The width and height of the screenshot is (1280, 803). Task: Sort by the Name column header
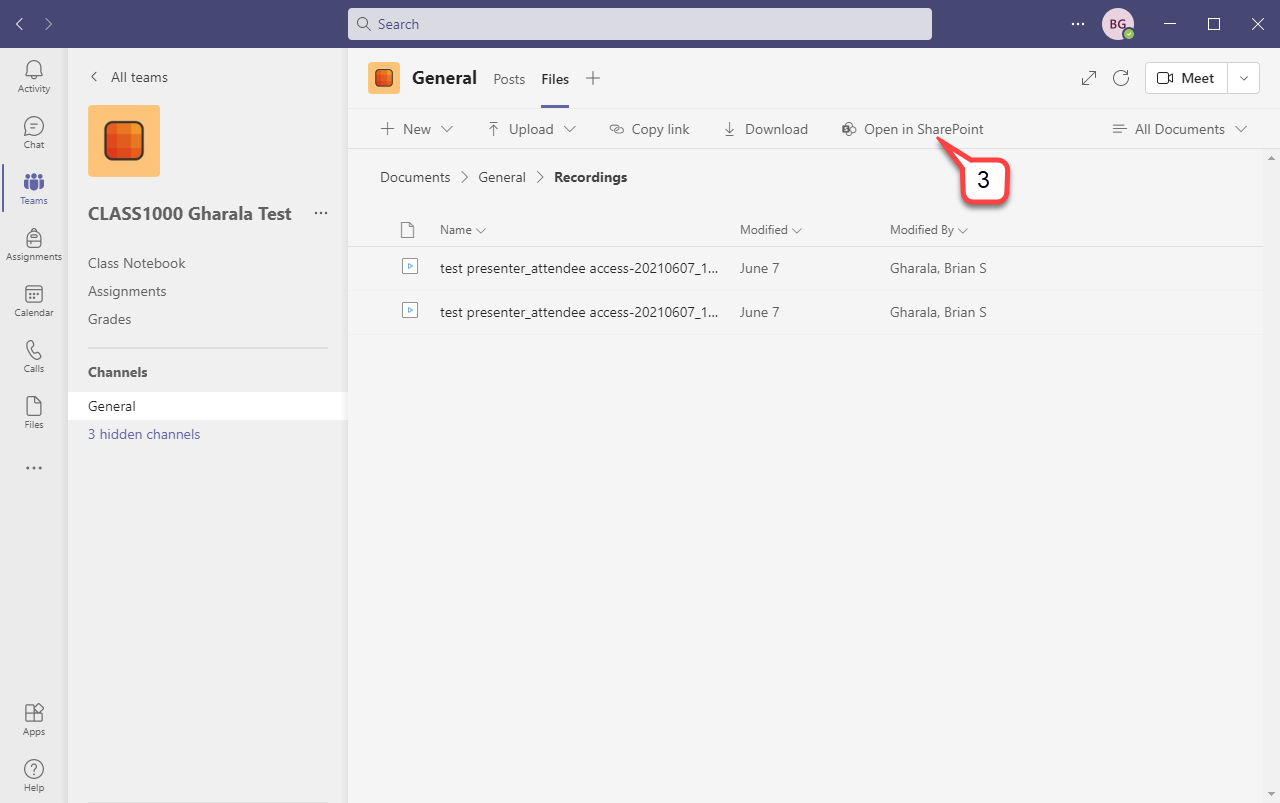pos(463,230)
